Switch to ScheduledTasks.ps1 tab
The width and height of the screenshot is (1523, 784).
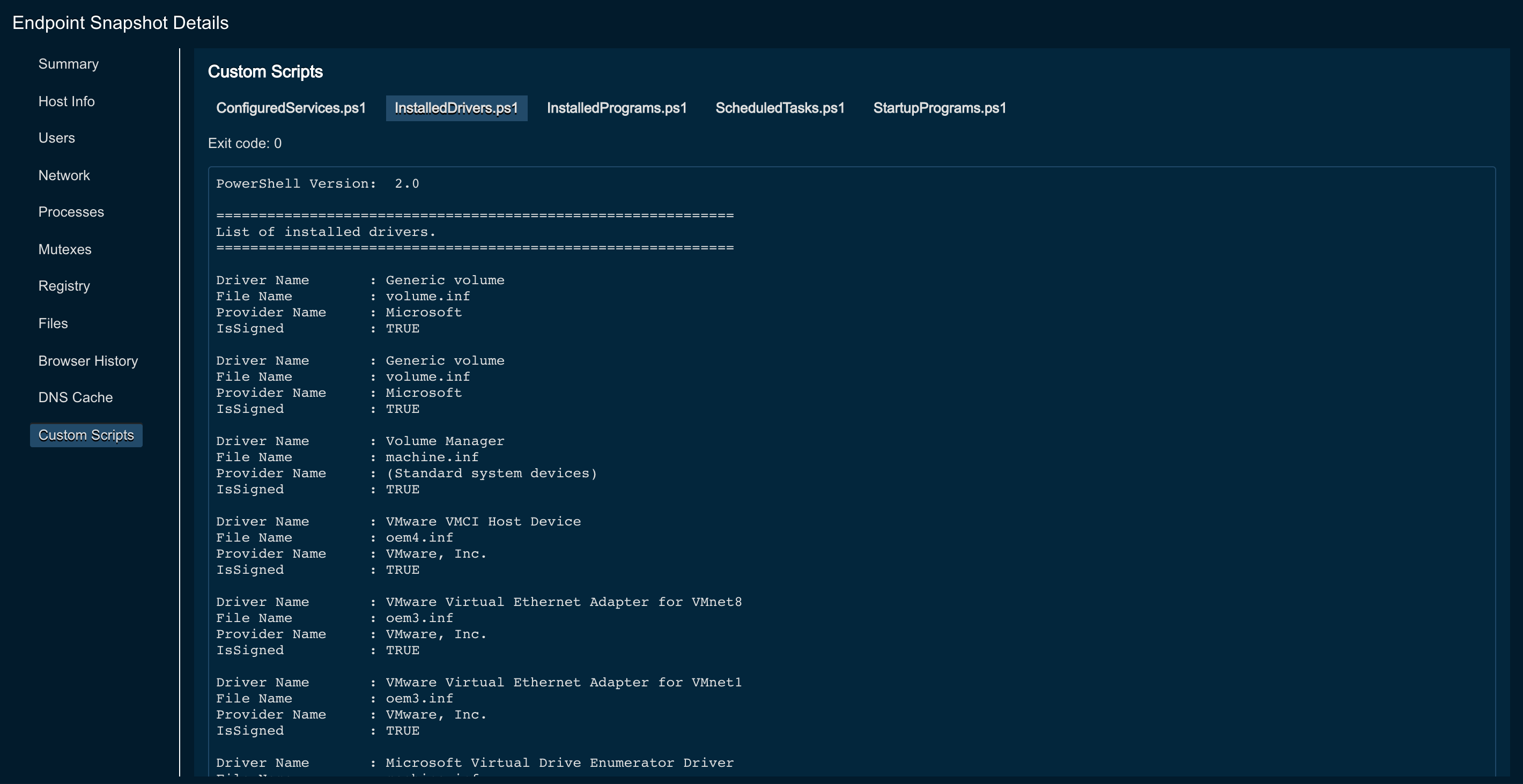click(779, 108)
